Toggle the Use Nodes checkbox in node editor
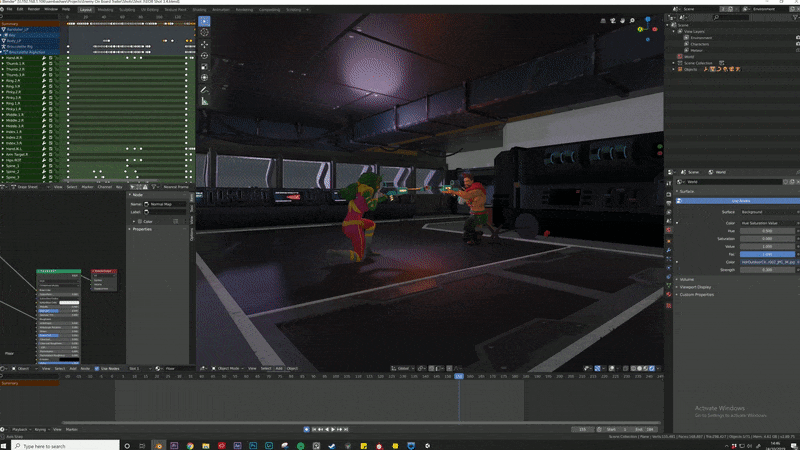This screenshot has height=450, width=800. click(96, 368)
